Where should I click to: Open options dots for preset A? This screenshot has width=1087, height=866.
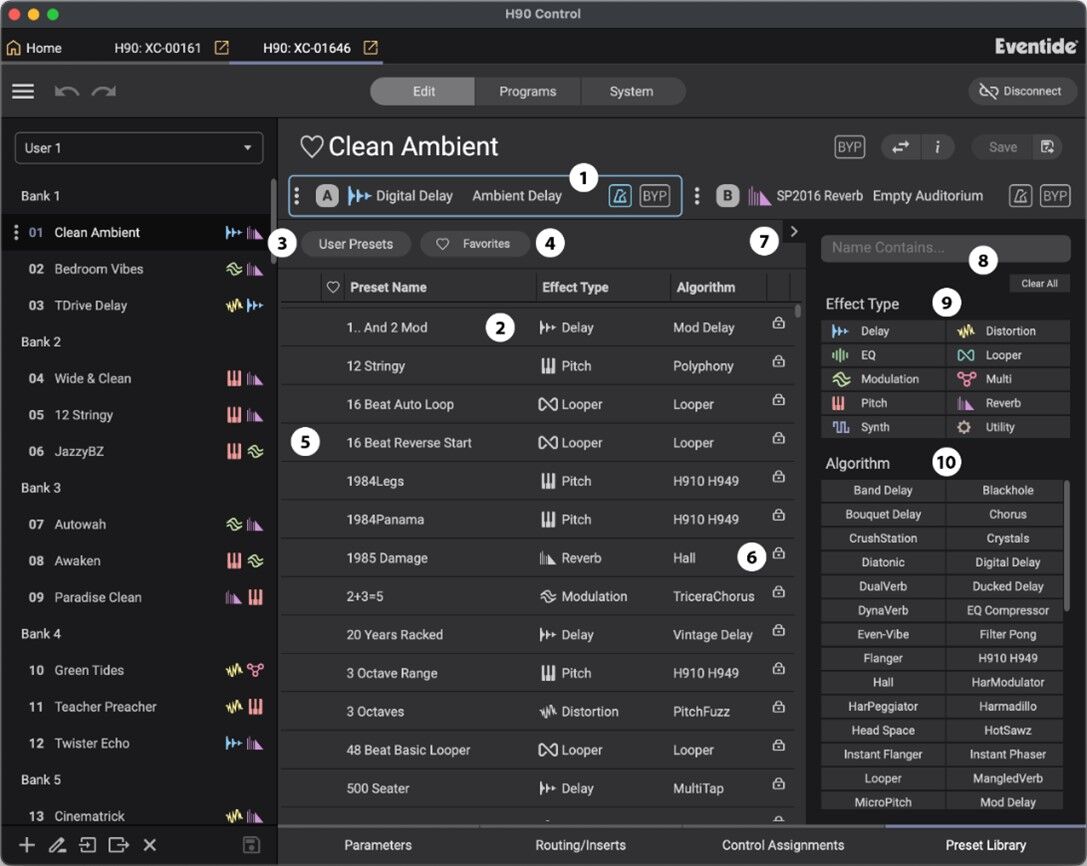click(x=297, y=196)
